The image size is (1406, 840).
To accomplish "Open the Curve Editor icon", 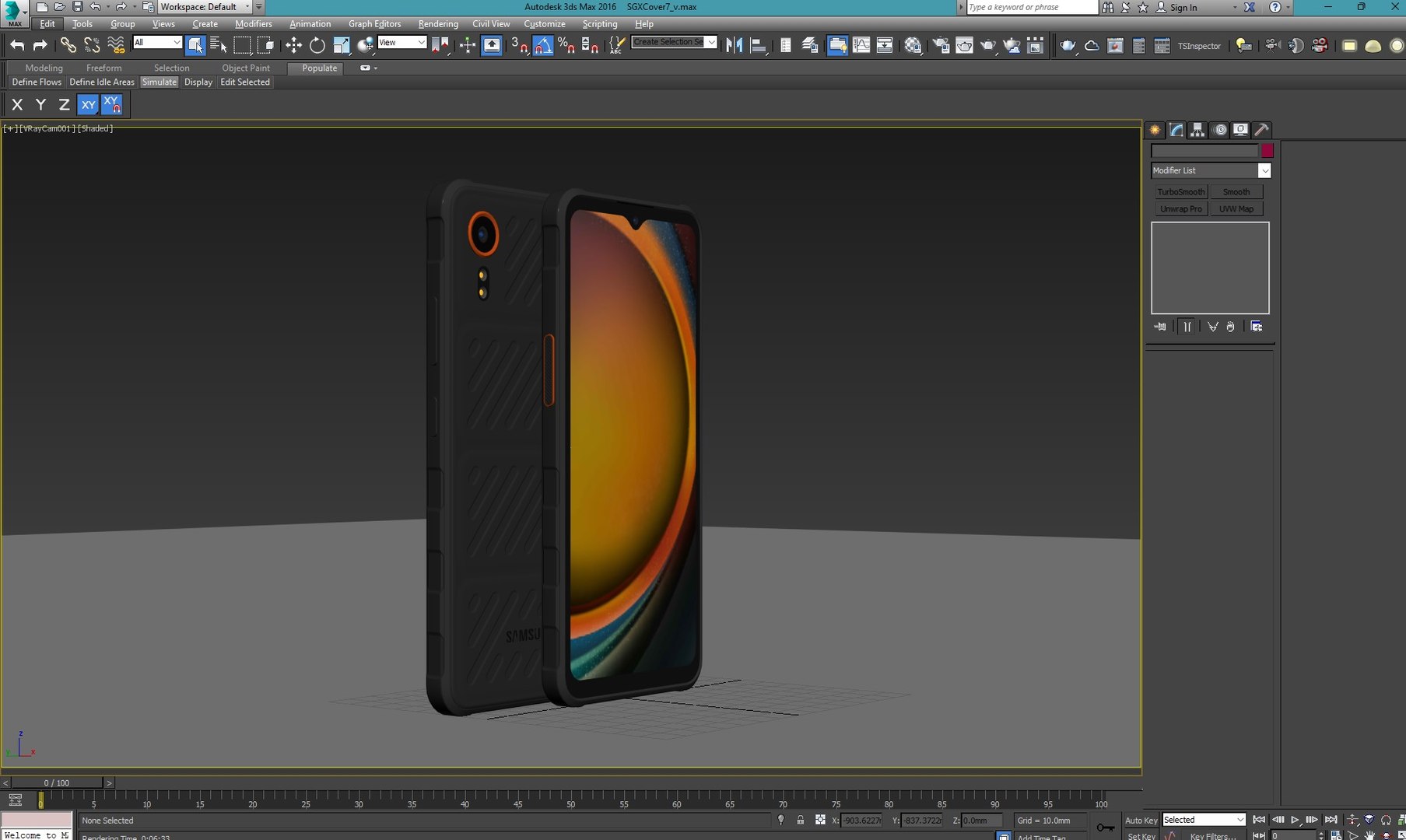I will [x=861, y=45].
